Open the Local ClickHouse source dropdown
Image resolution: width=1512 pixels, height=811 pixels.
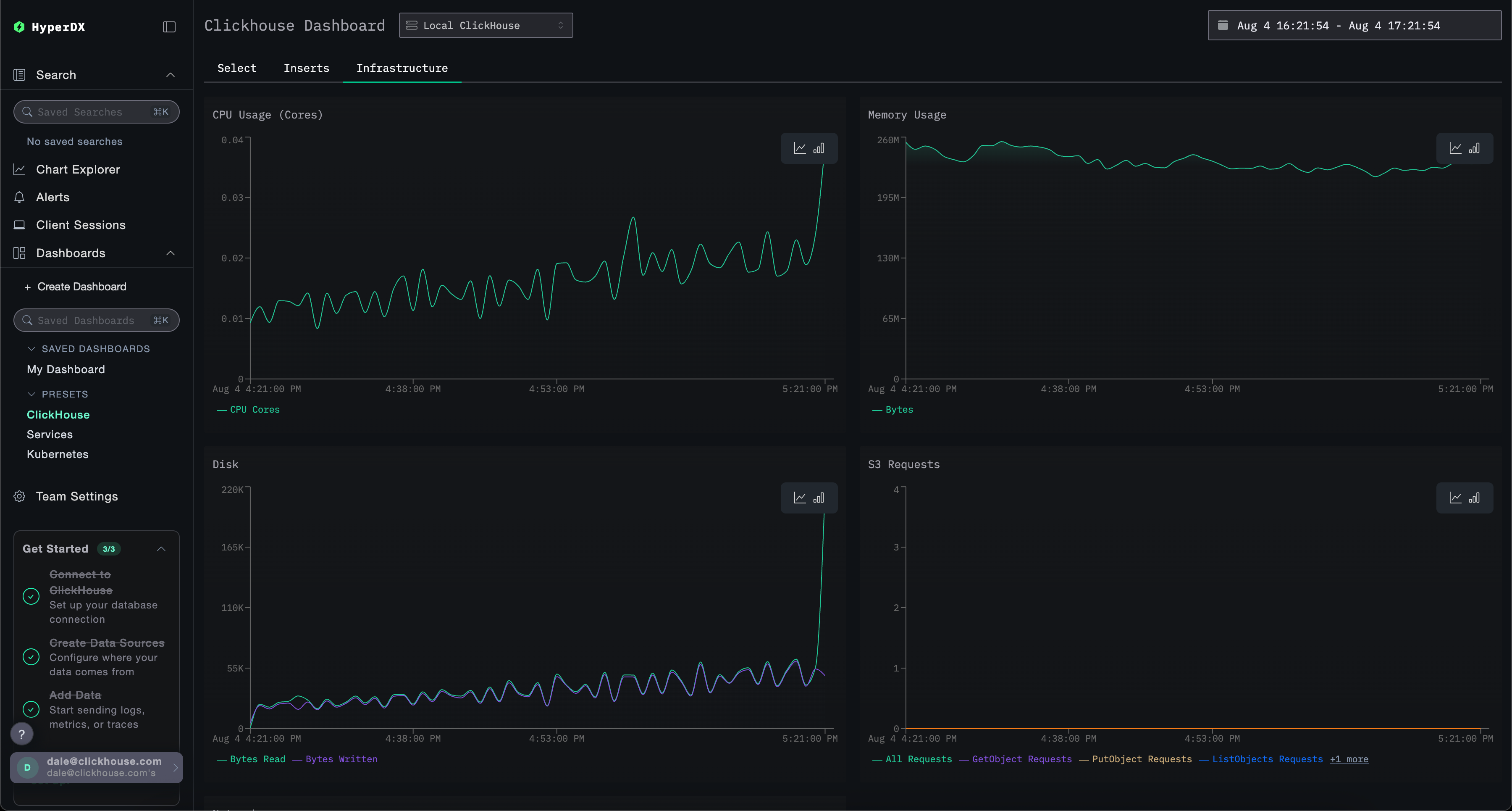pos(486,25)
